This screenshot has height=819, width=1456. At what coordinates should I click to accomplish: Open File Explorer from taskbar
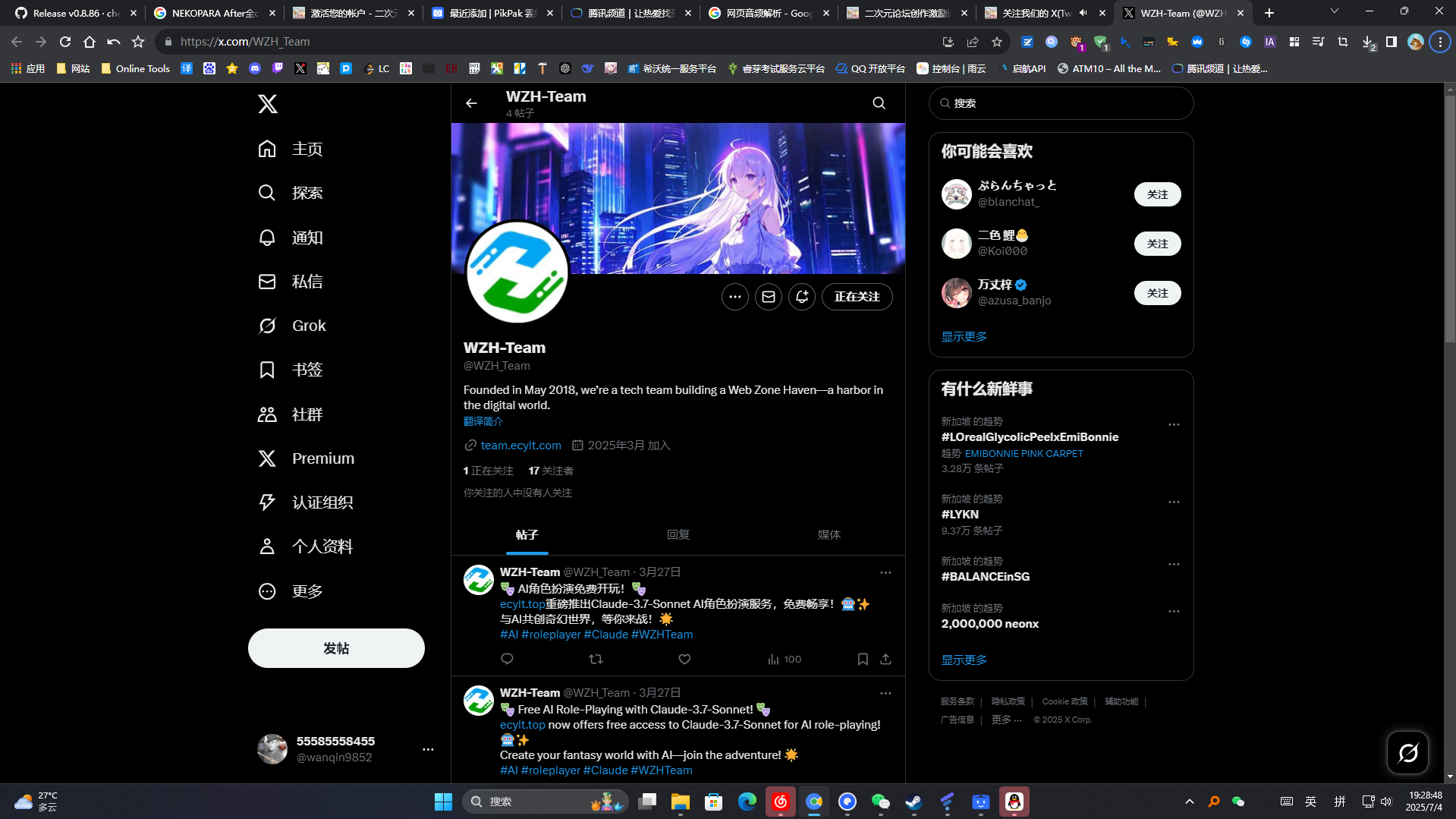[680, 802]
